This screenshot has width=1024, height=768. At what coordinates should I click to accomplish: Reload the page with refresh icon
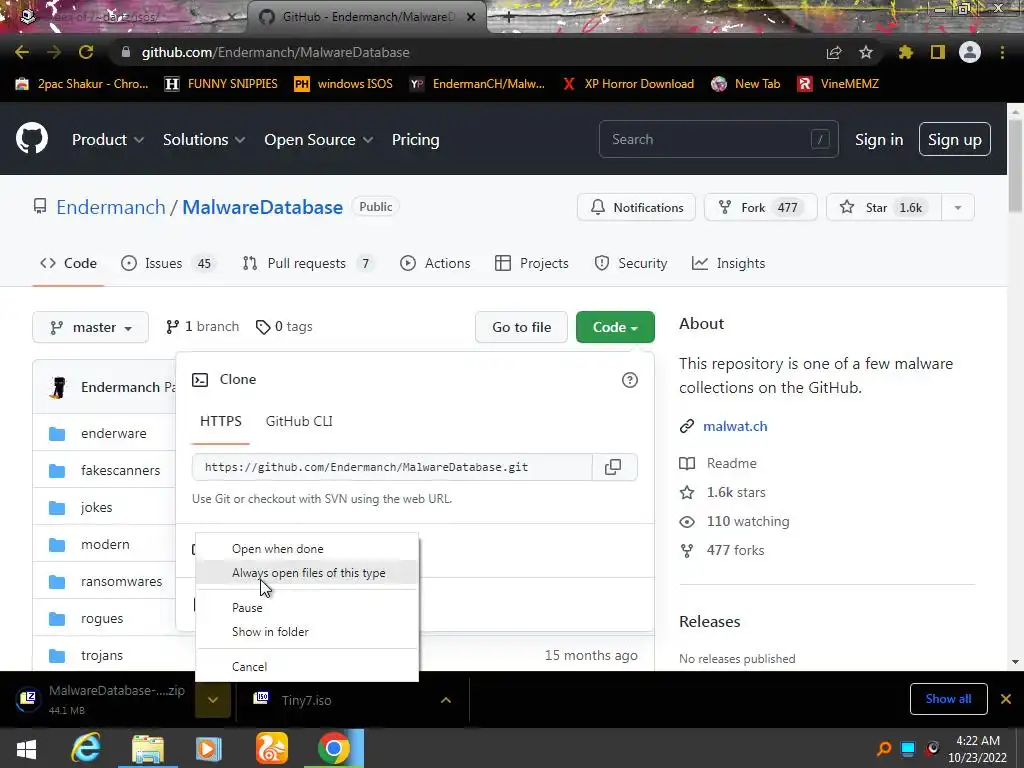point(86,52)
